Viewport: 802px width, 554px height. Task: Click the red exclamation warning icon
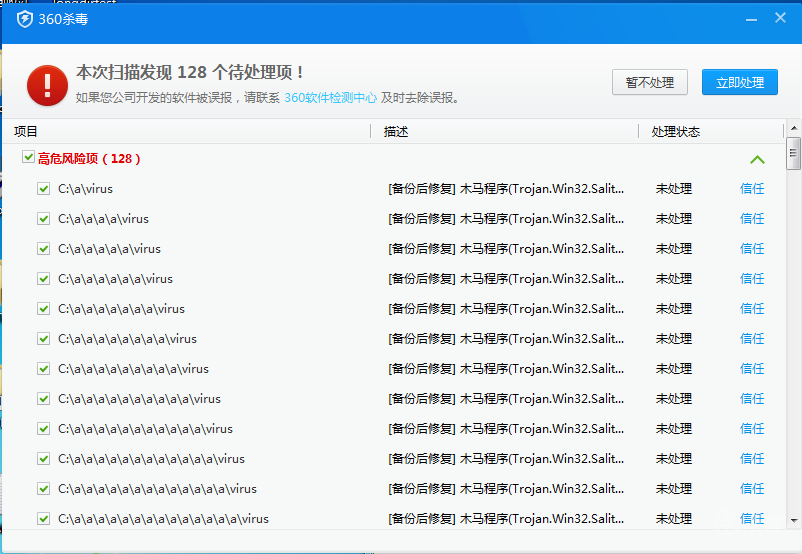coord(48,85)
